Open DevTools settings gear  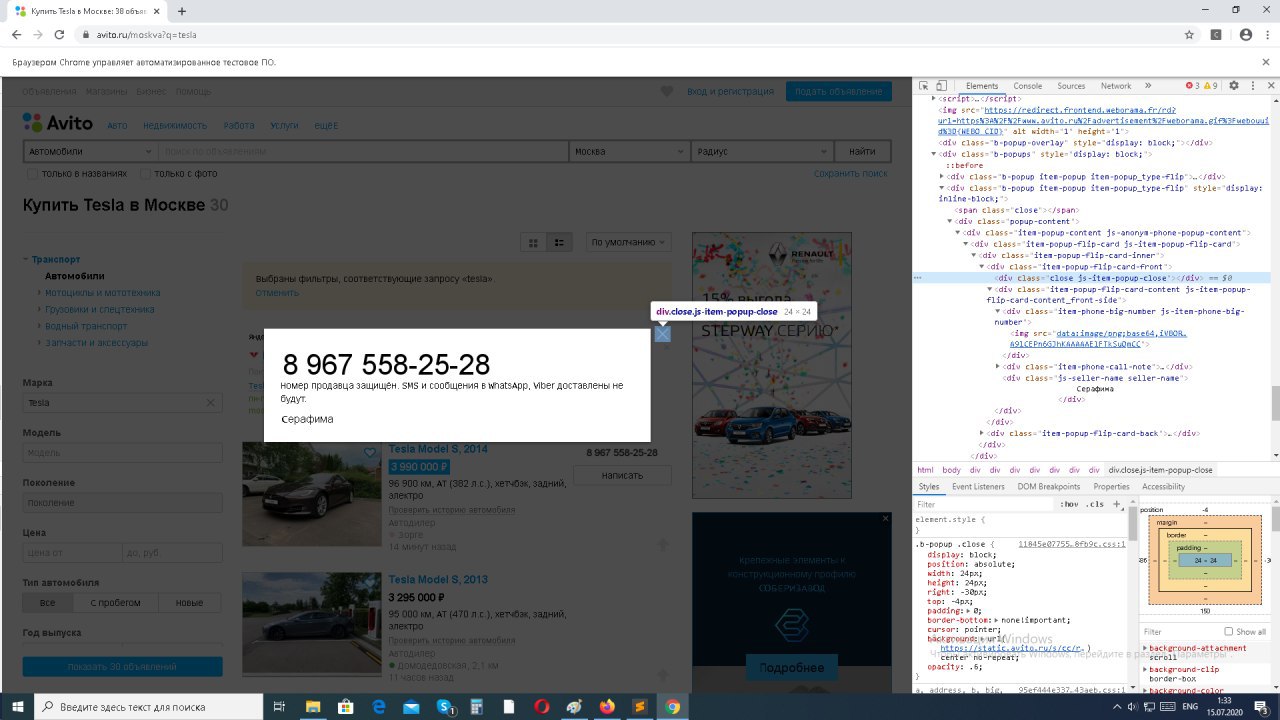(1234, 86)
